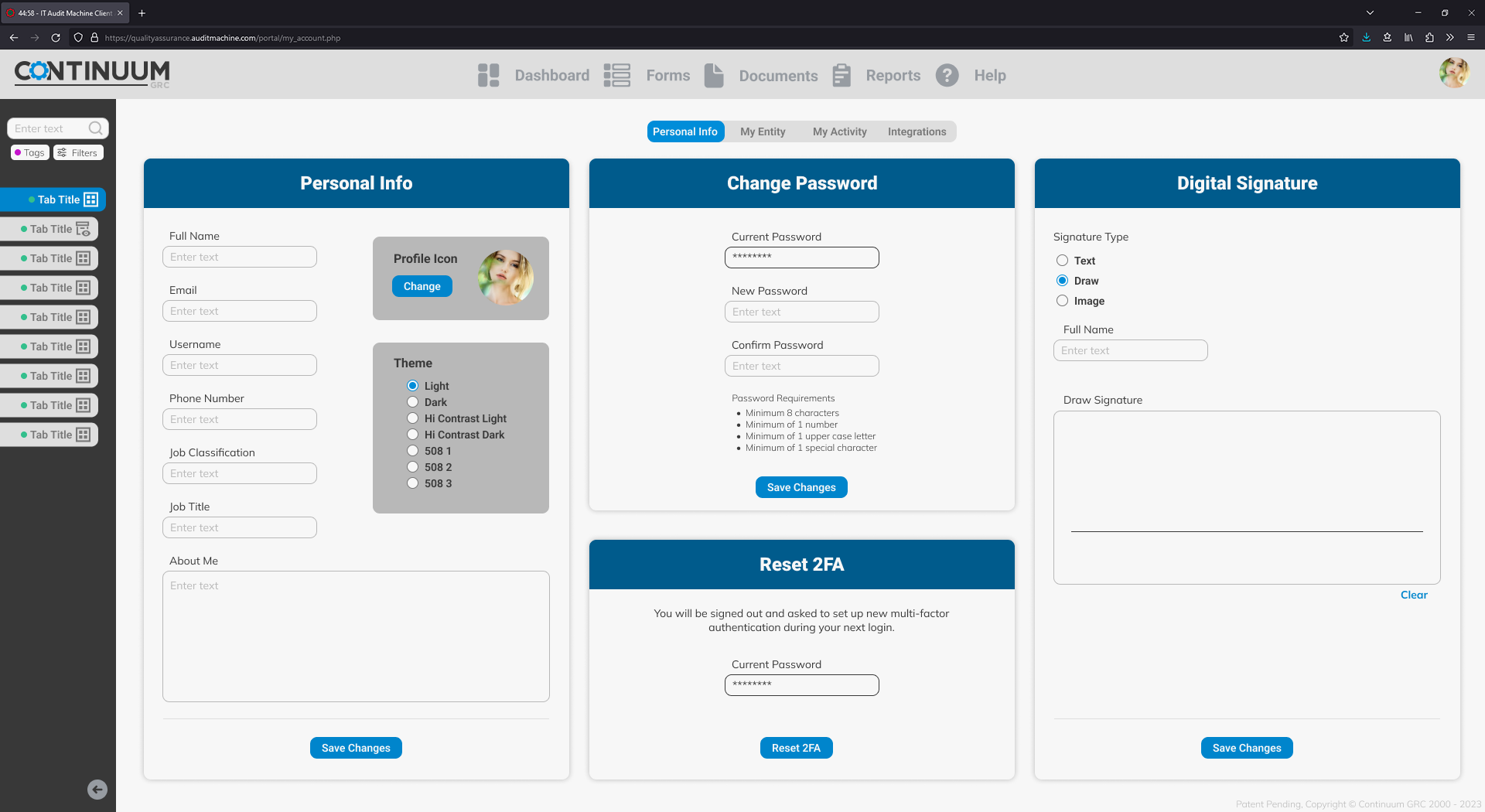This screenshot has width=1485, height=812.
Task: Select the Dark theme radio button
Action: (413, 402)
